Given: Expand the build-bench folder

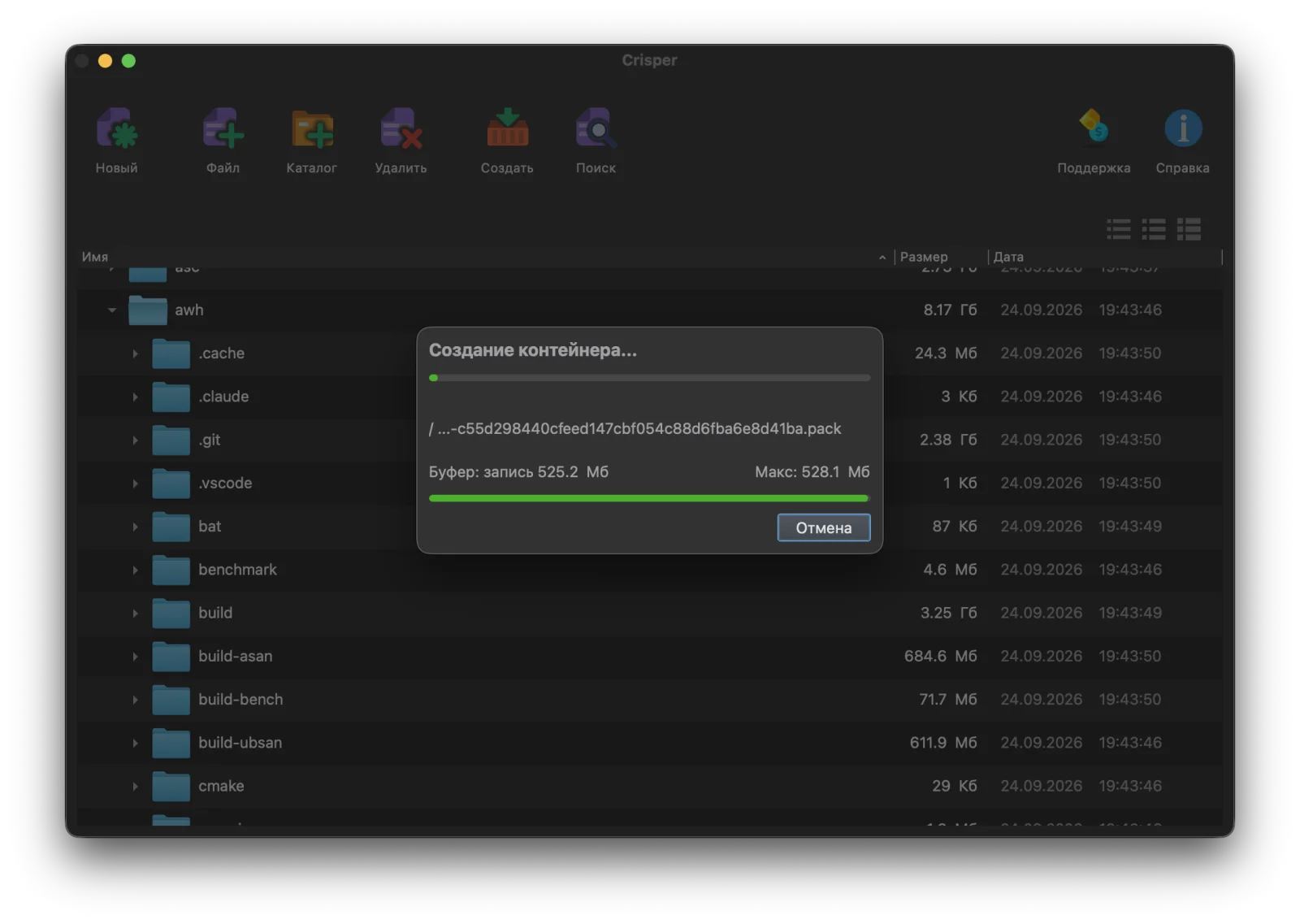Looking at the screenshot, I should [x=135, y=700].
